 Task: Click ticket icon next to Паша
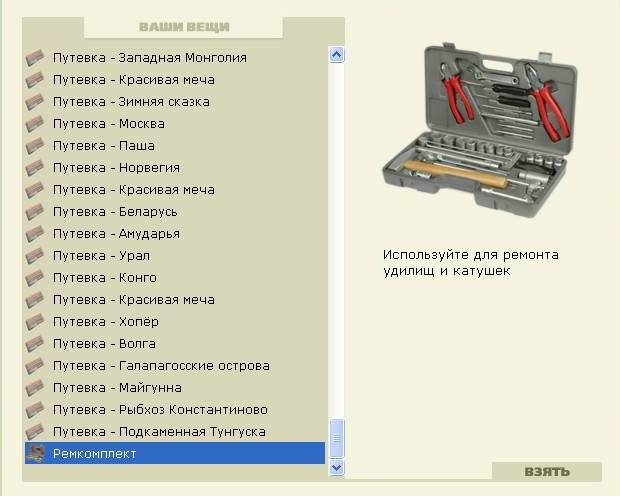click(34, 146)
